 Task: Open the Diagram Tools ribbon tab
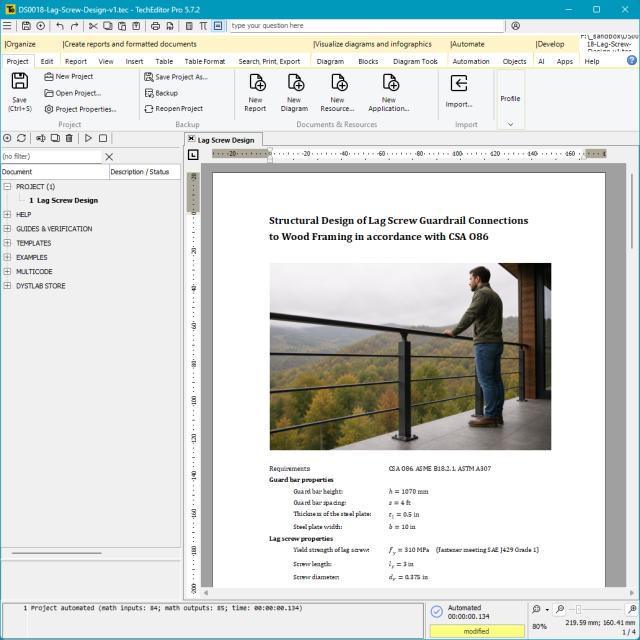415,61
